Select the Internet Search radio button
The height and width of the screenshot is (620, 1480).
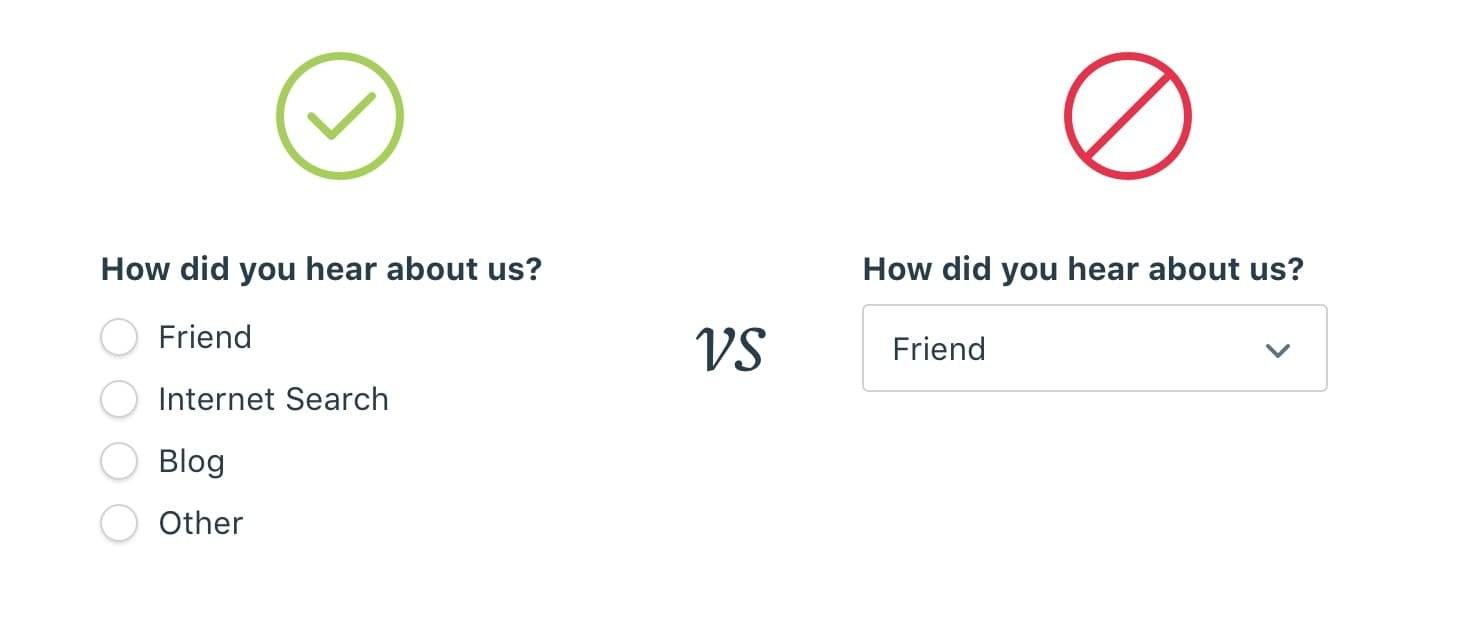(x=118, y=399)
